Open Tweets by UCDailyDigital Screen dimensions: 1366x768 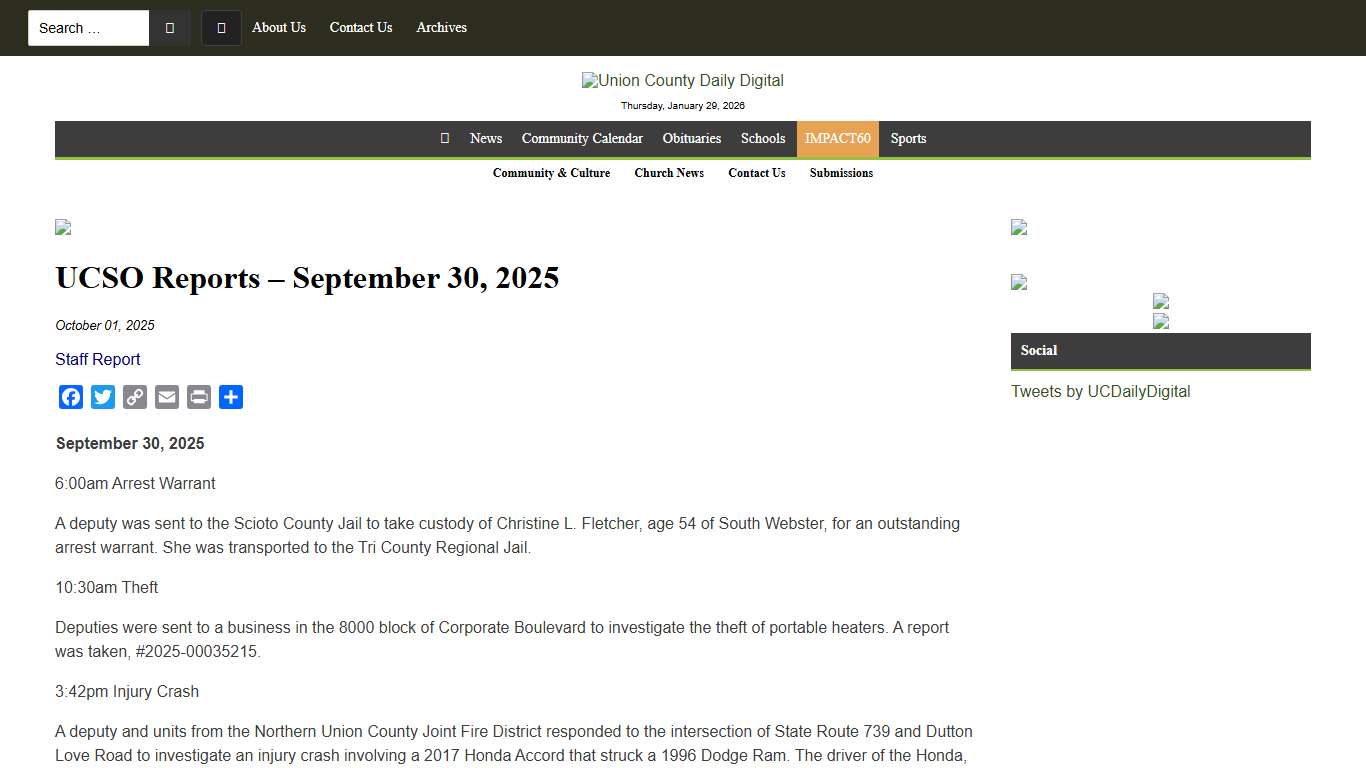1101,391
